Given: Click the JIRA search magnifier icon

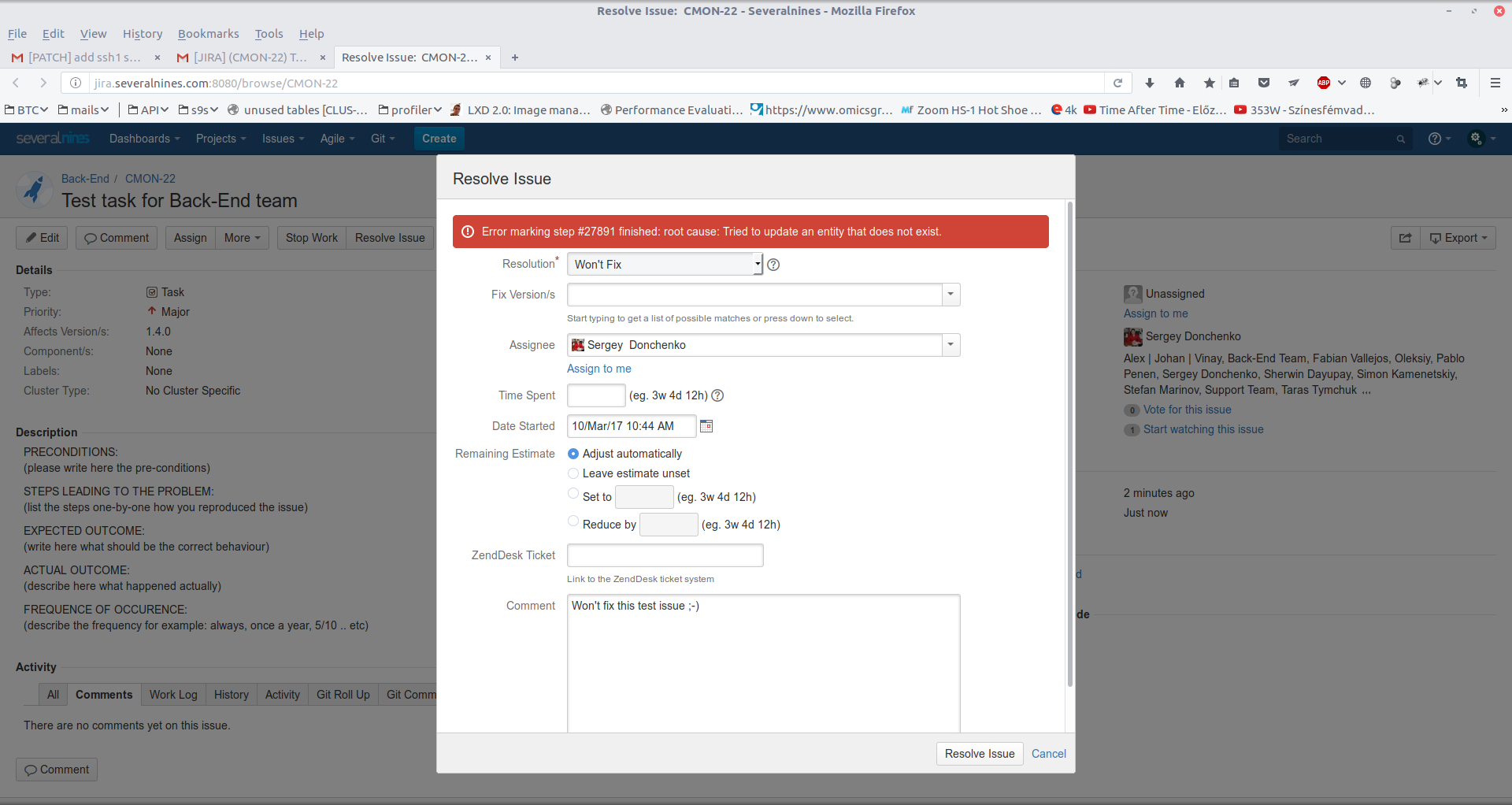Looking at the screenshot, I should (1401, 139).
